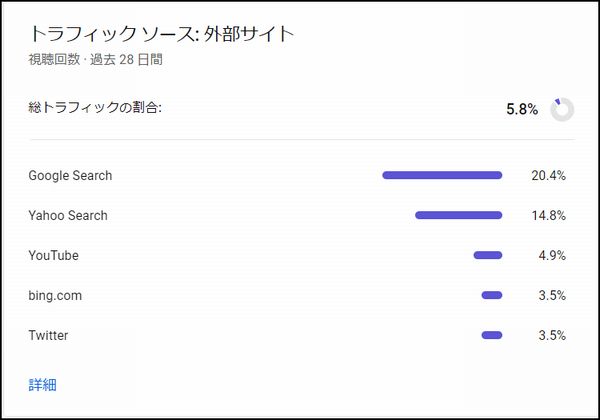This screenshot has width=600, height=420.
Task: Click the 3.5% value beside bing.com
Action: [552, 295]
